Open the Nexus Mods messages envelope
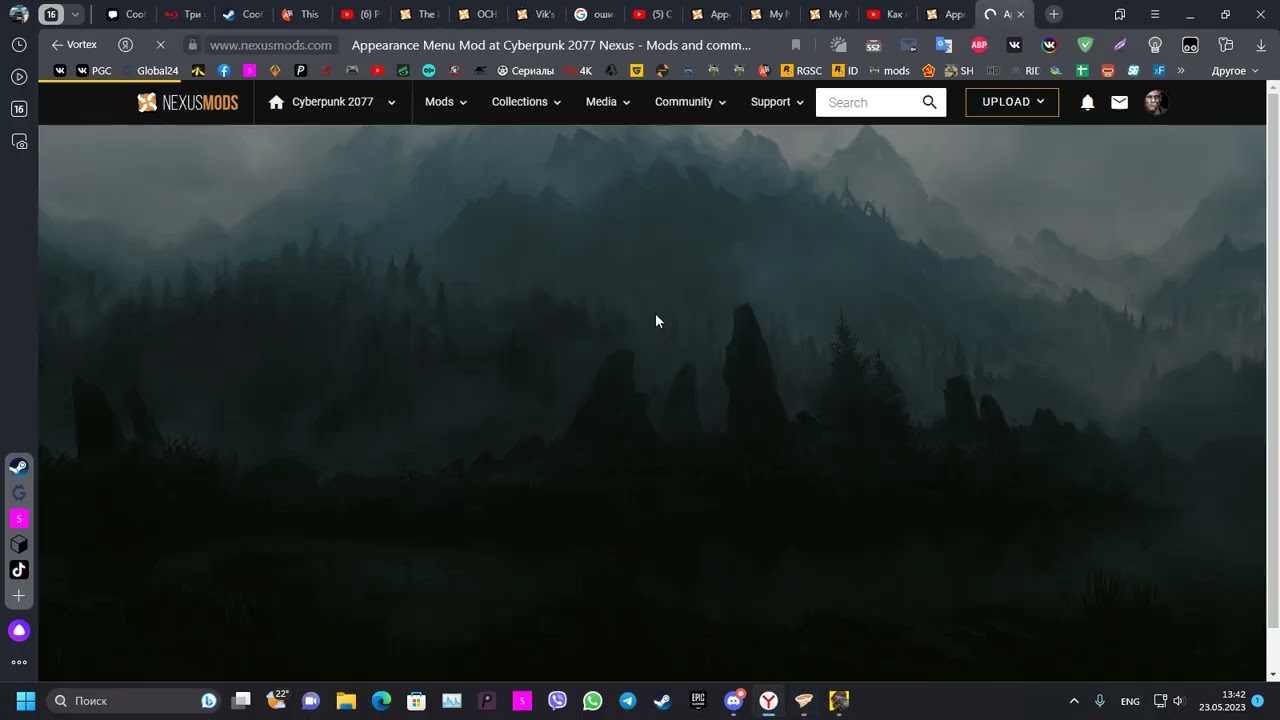1280x720 pixels. point(1119,102)
